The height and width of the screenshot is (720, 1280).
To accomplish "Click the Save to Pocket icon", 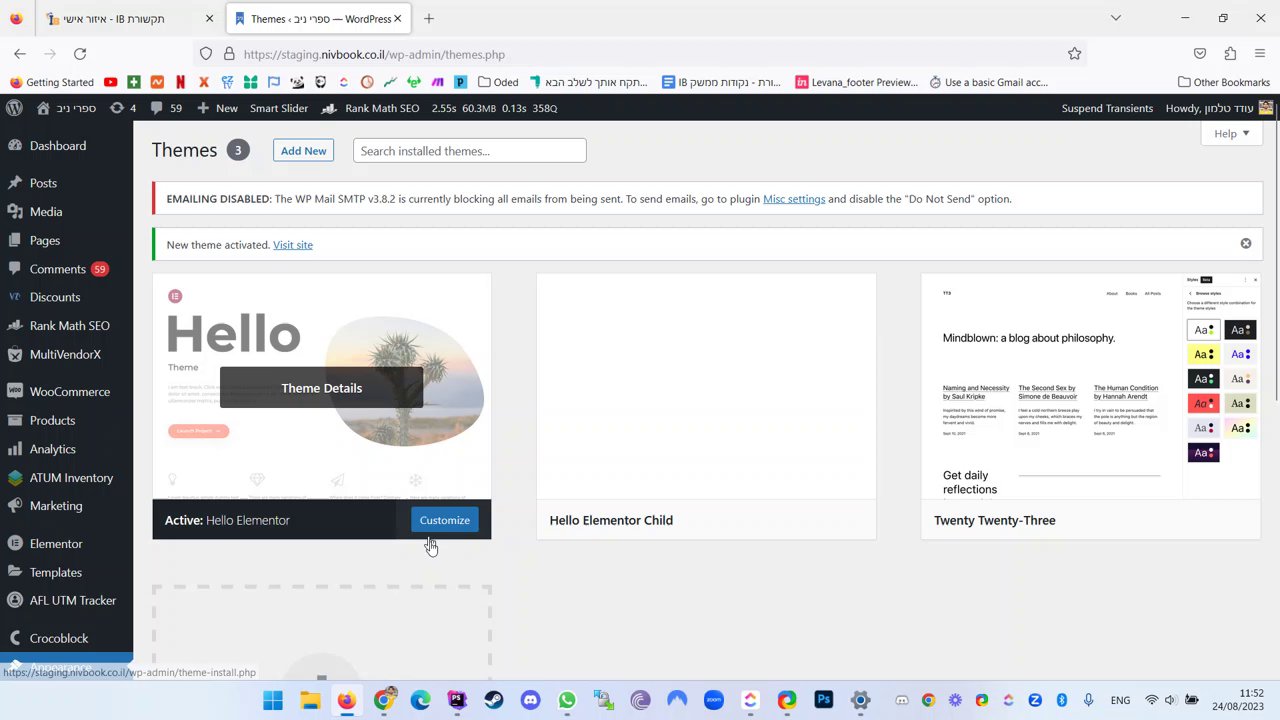I will (x=1200, y=54).
